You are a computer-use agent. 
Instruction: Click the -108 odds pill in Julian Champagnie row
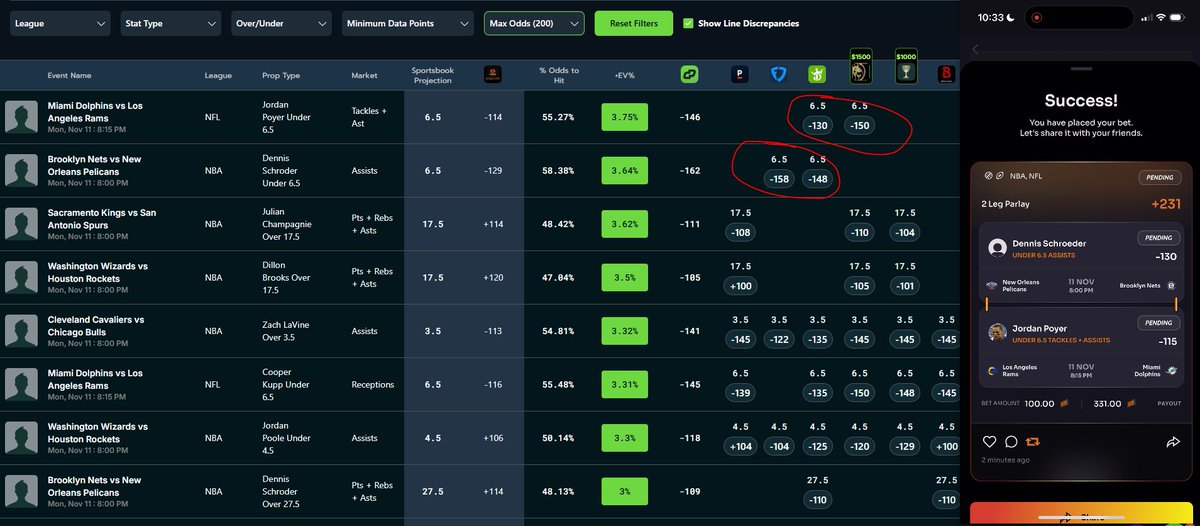click(740, 233)
